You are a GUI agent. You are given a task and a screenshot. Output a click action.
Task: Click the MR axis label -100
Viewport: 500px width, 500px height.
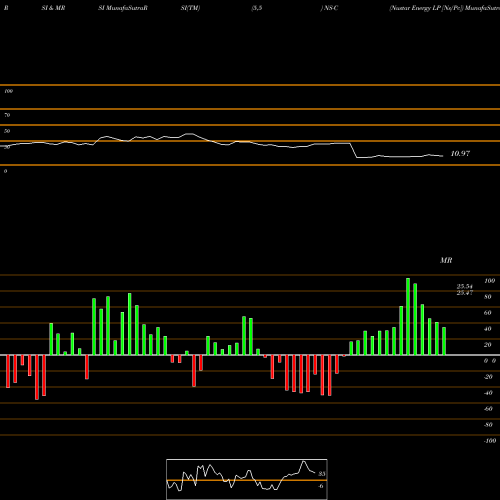tap(490, 441)
